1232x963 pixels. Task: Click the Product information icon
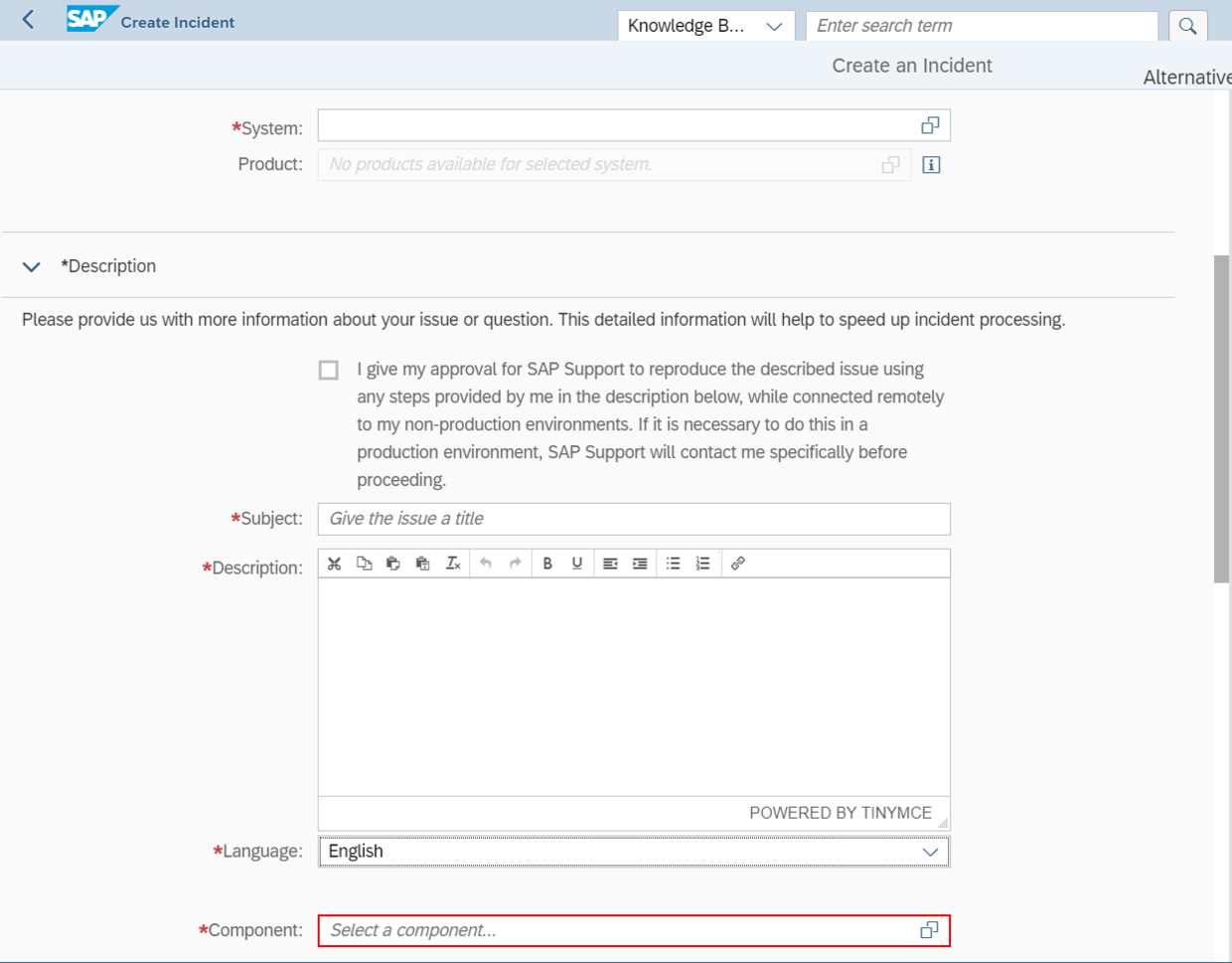point(931,165)
